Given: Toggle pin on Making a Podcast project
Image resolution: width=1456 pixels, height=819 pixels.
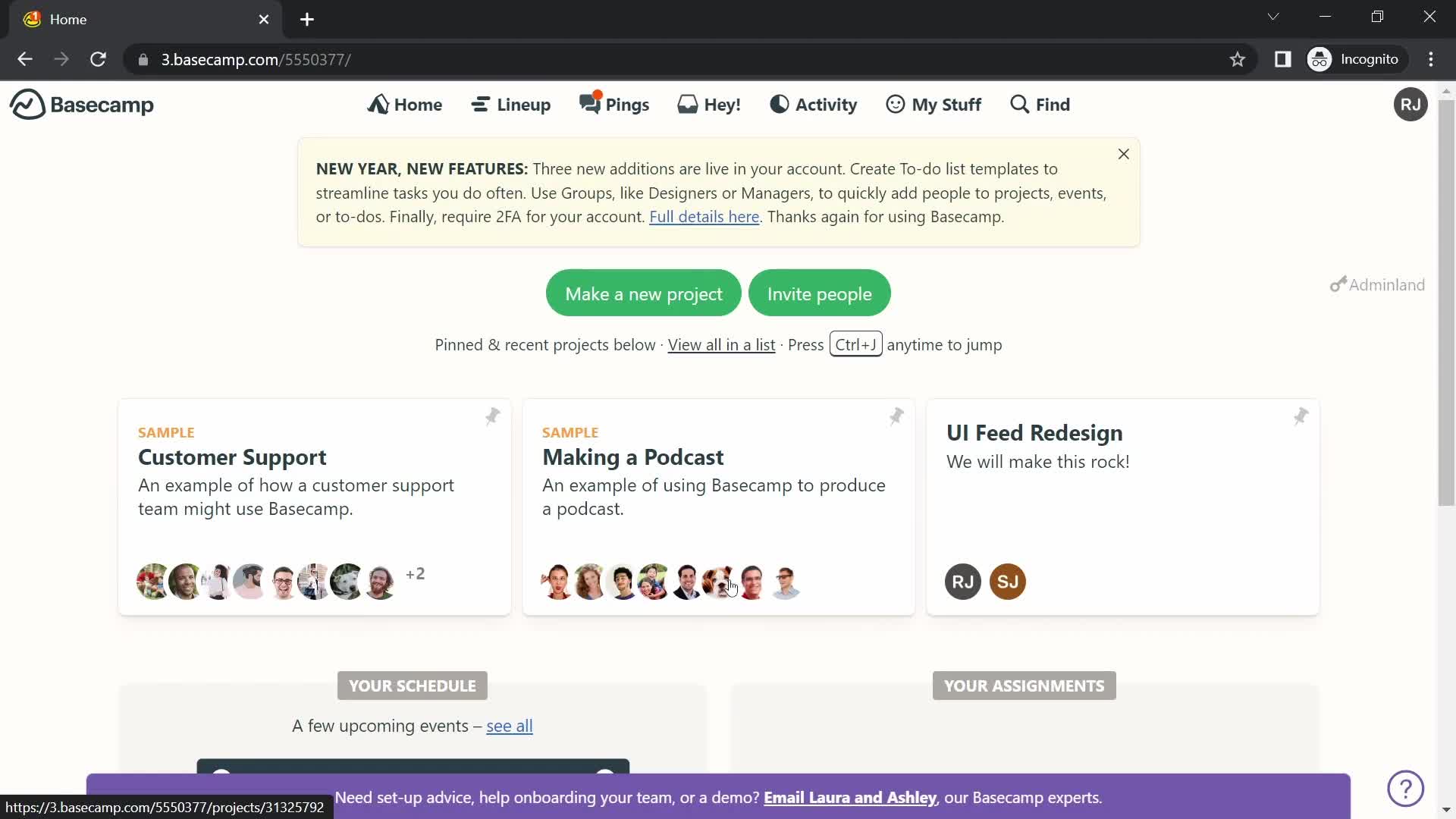Looking at the screenshot, I should 896,416.
